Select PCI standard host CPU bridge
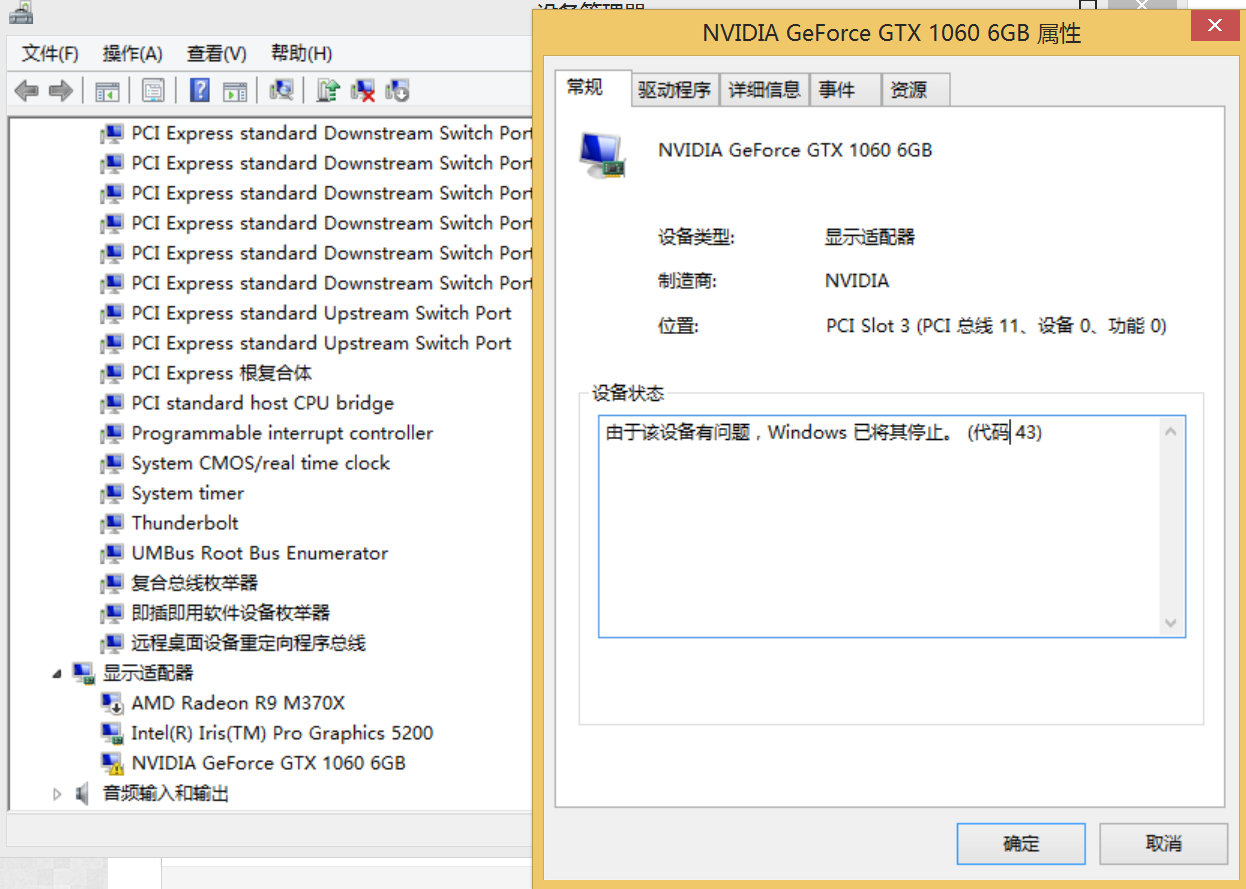Viewport: 1246px width, 889px height. pos(263,403)
